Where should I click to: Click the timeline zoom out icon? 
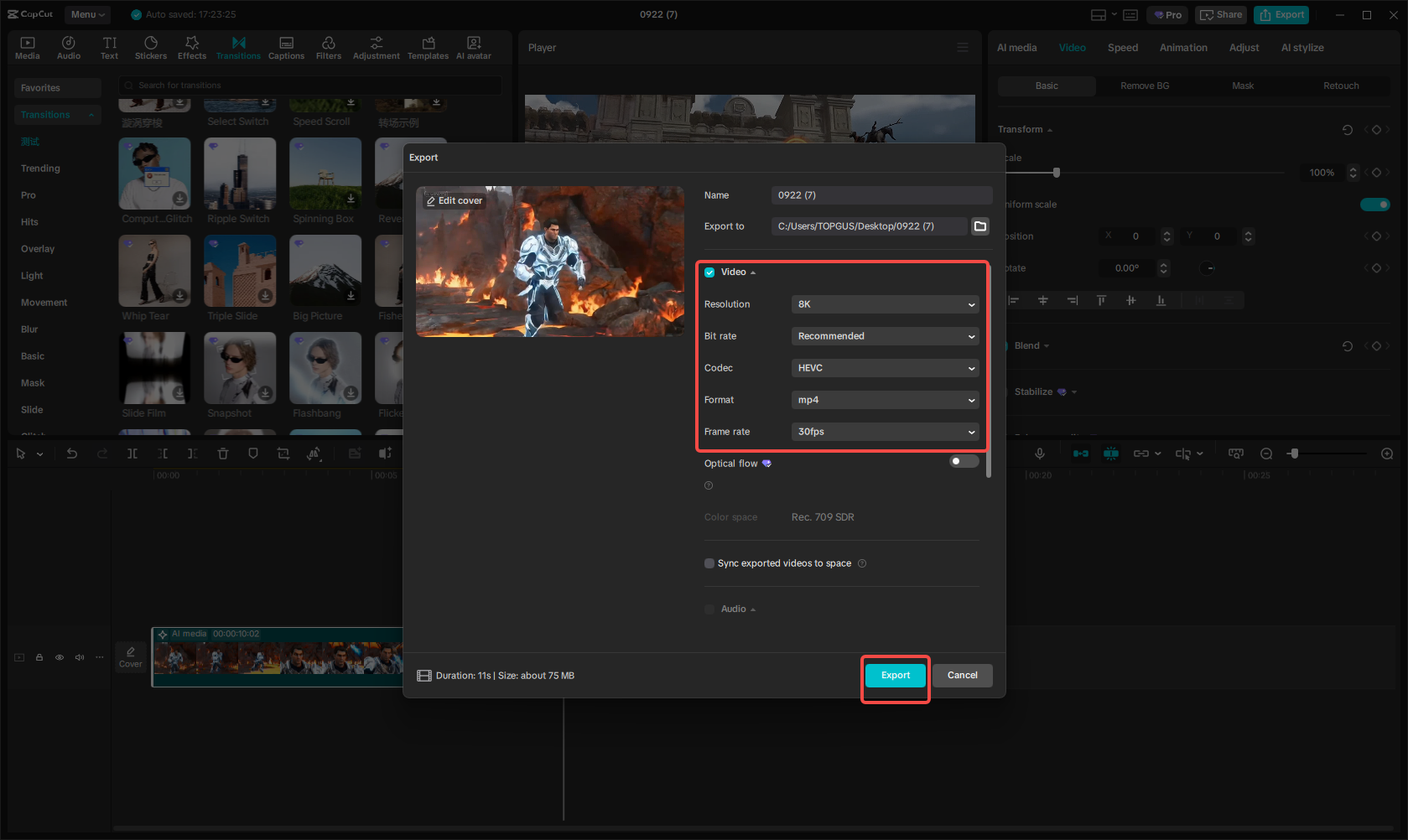(x=1266, y=454)
